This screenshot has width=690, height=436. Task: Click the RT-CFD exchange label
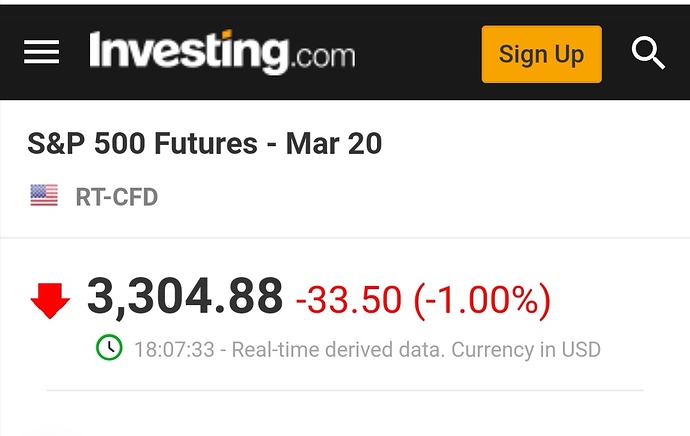coord(117,197)
